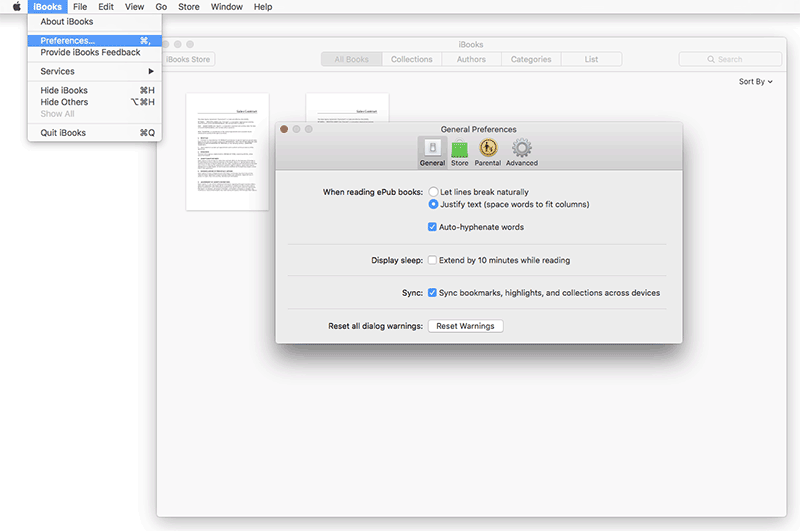Switch to Authors tab
Screen dimensions: 800x531
(x=471, y=59)
